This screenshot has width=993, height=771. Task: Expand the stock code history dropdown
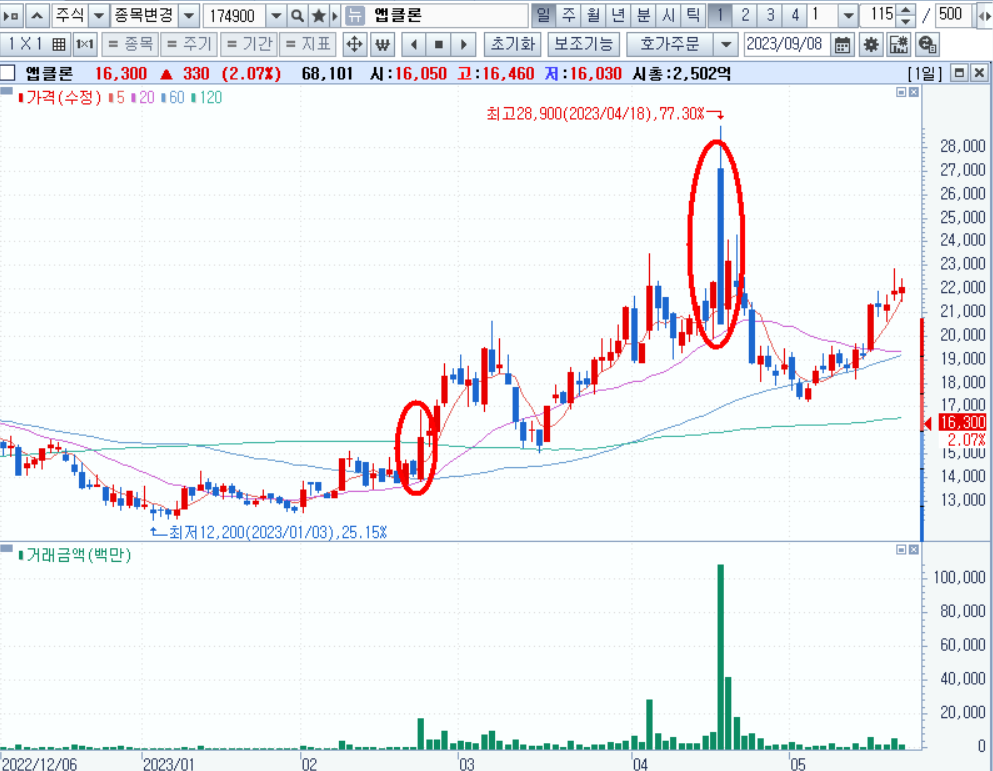(x=276, y=16)
